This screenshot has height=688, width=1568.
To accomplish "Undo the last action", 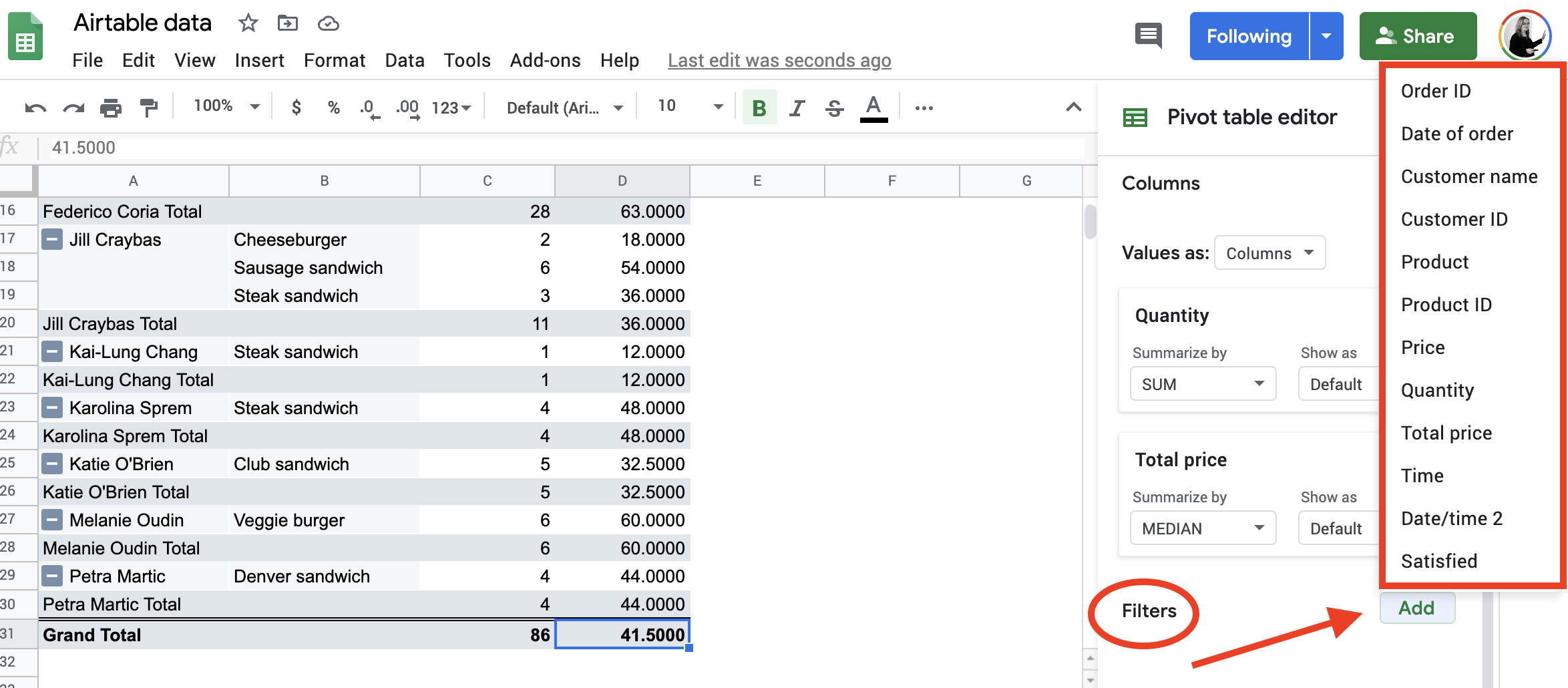I will 34,107.
